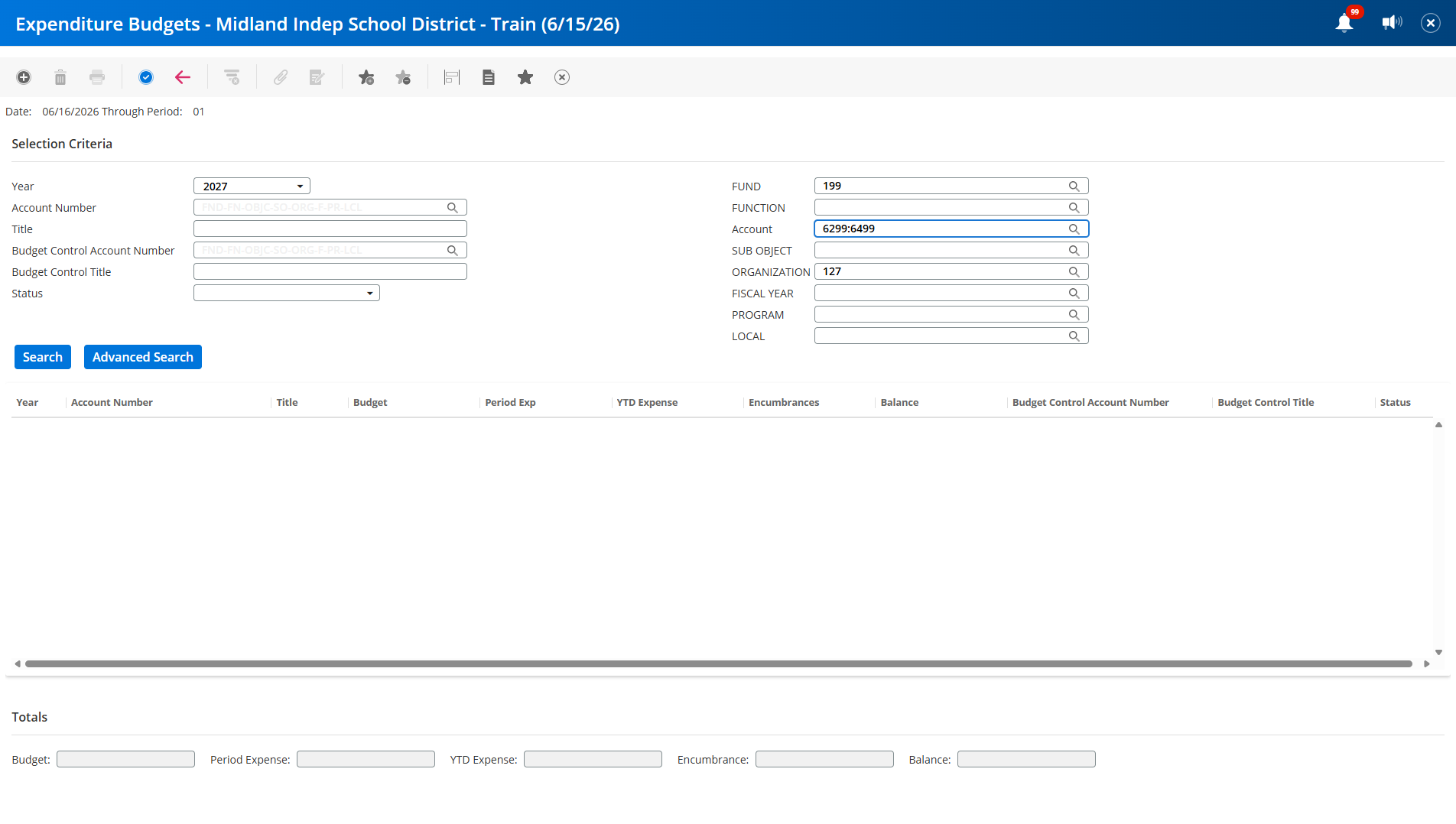
Task: Click the add favorite star-plus icon
Action: click(366, 77)
